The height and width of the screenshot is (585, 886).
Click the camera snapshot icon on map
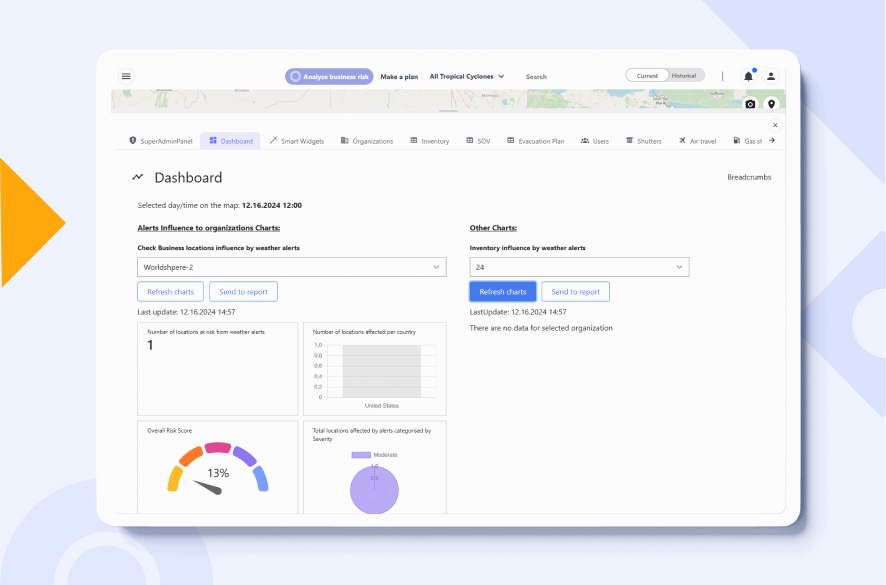point(751,104)
